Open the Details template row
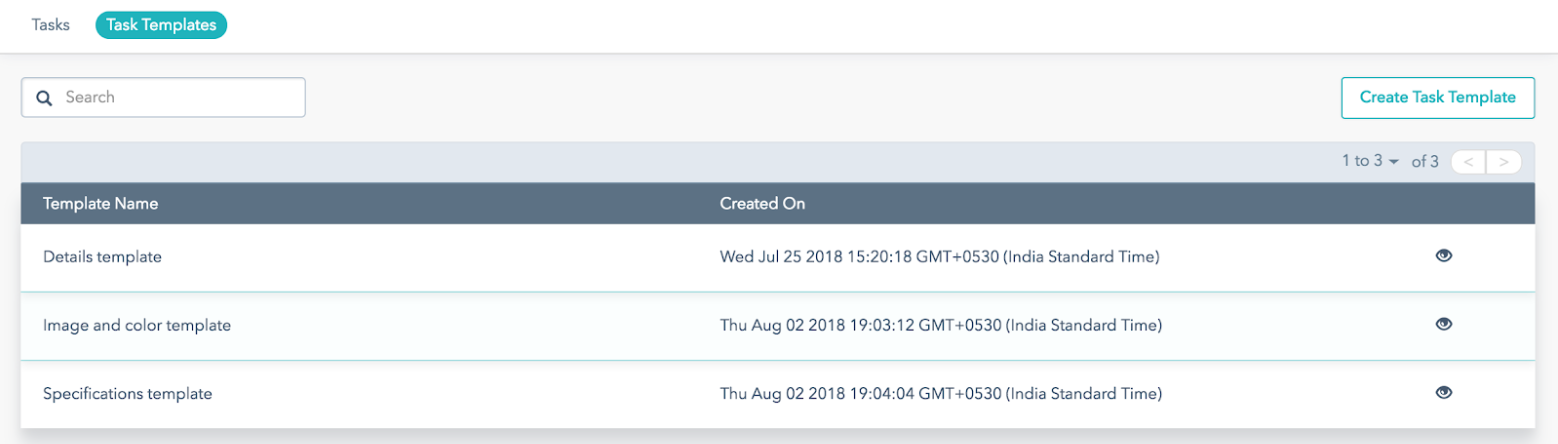This screenshot has width=1558, height=444. (x=778, y=257)
